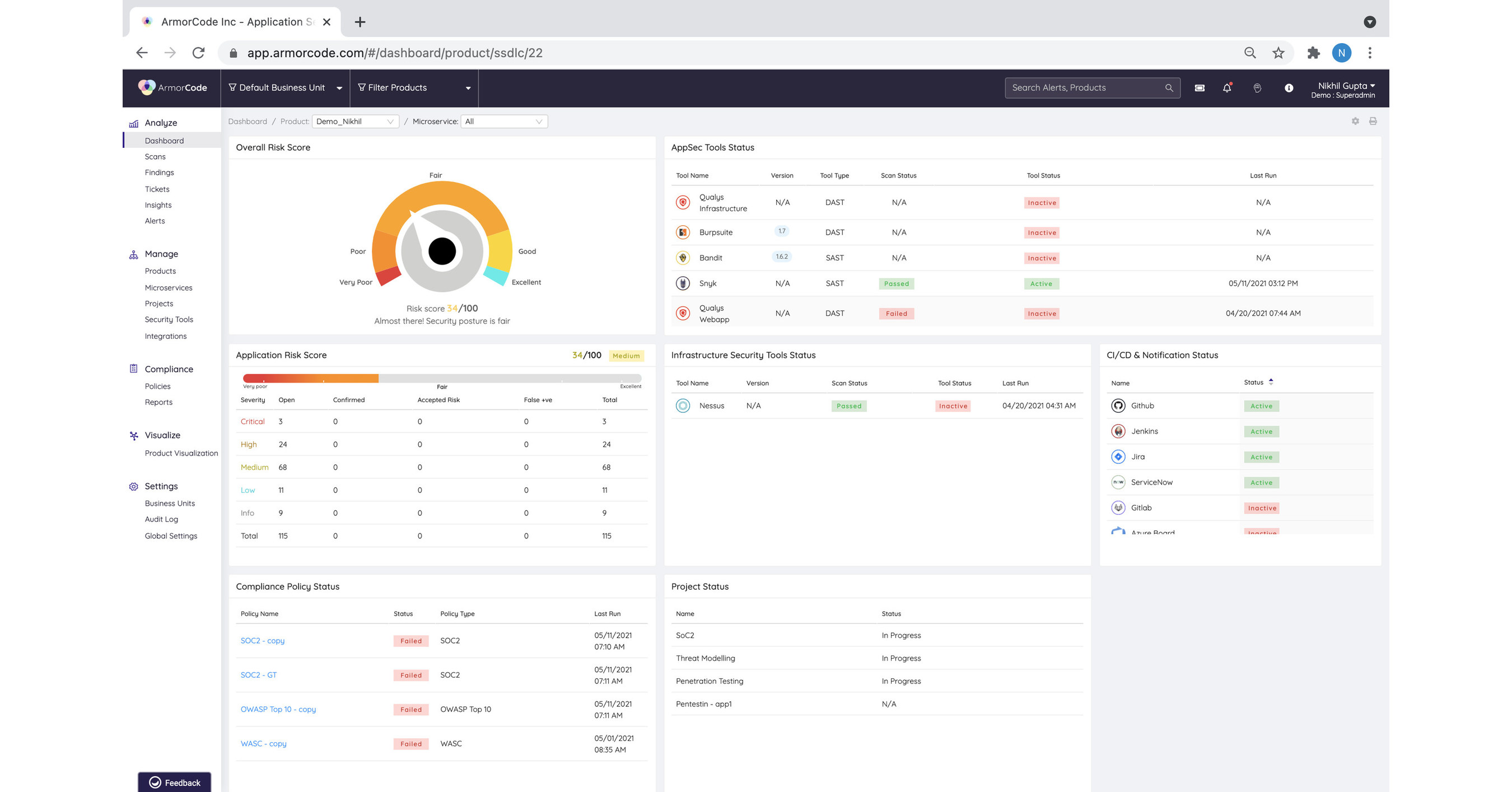1512x792 pixels.
Task: Open the SOC2 - copy policy link
Action: click(x=263, y=641)
